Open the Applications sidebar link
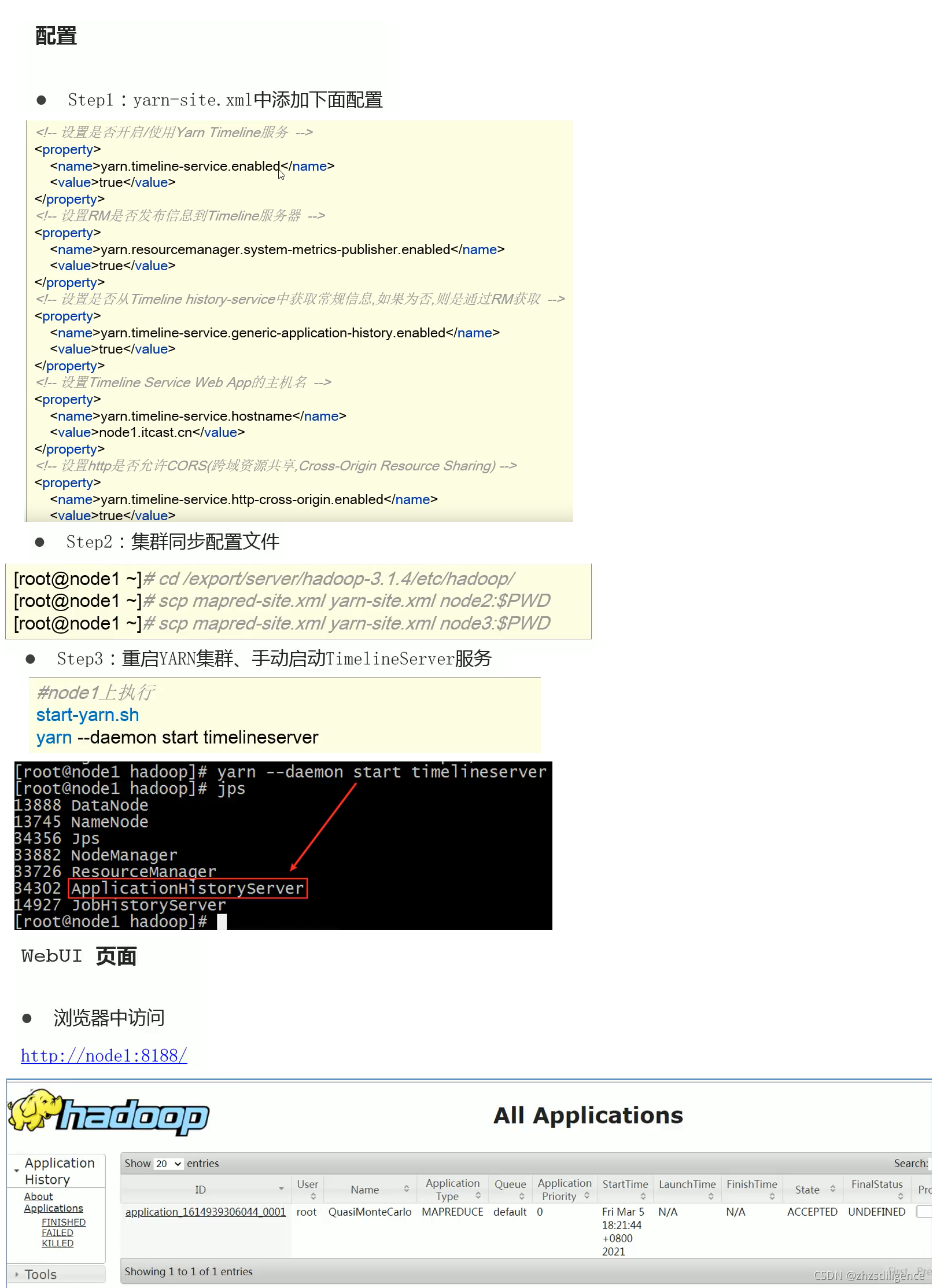Screen dimensions: 933x1288 pyautogui.click(x=53, y=1208)
